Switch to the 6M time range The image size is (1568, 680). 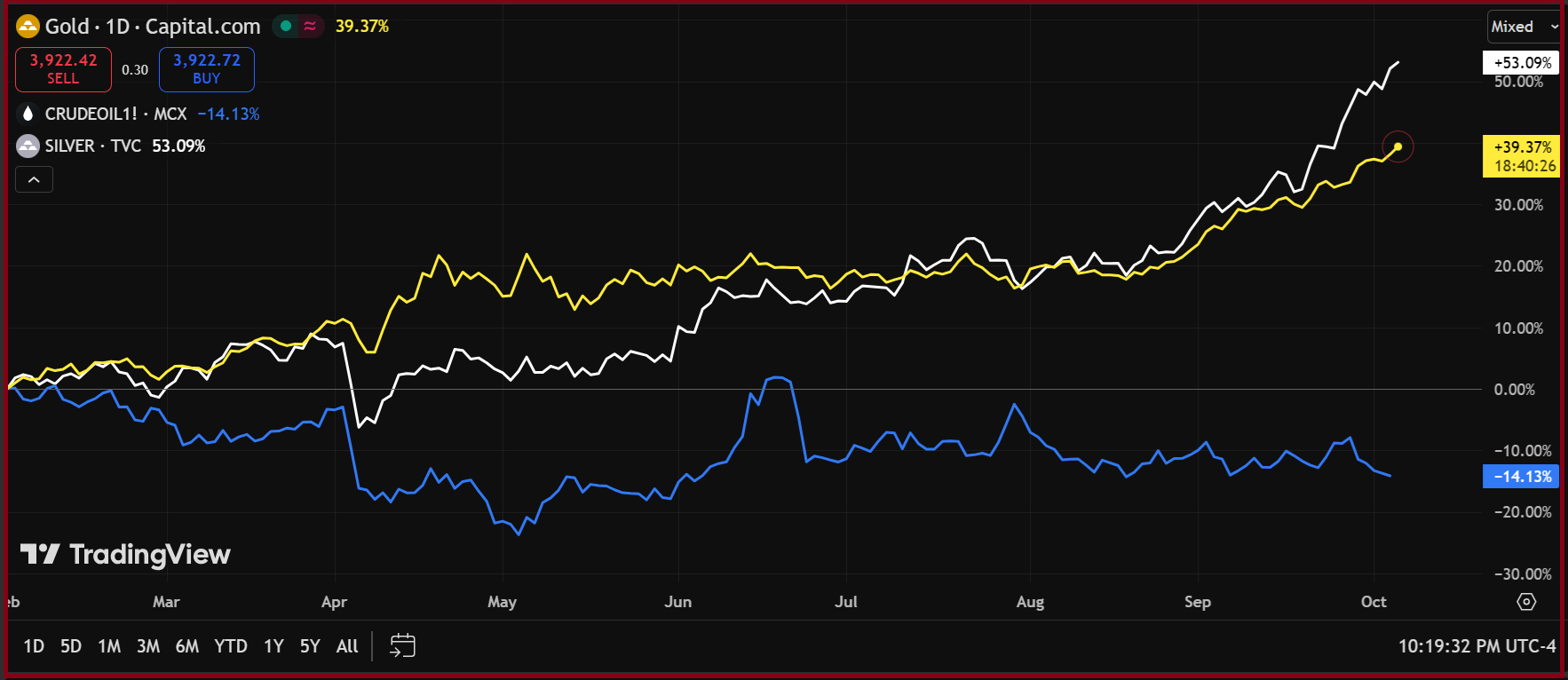(186, 646)
